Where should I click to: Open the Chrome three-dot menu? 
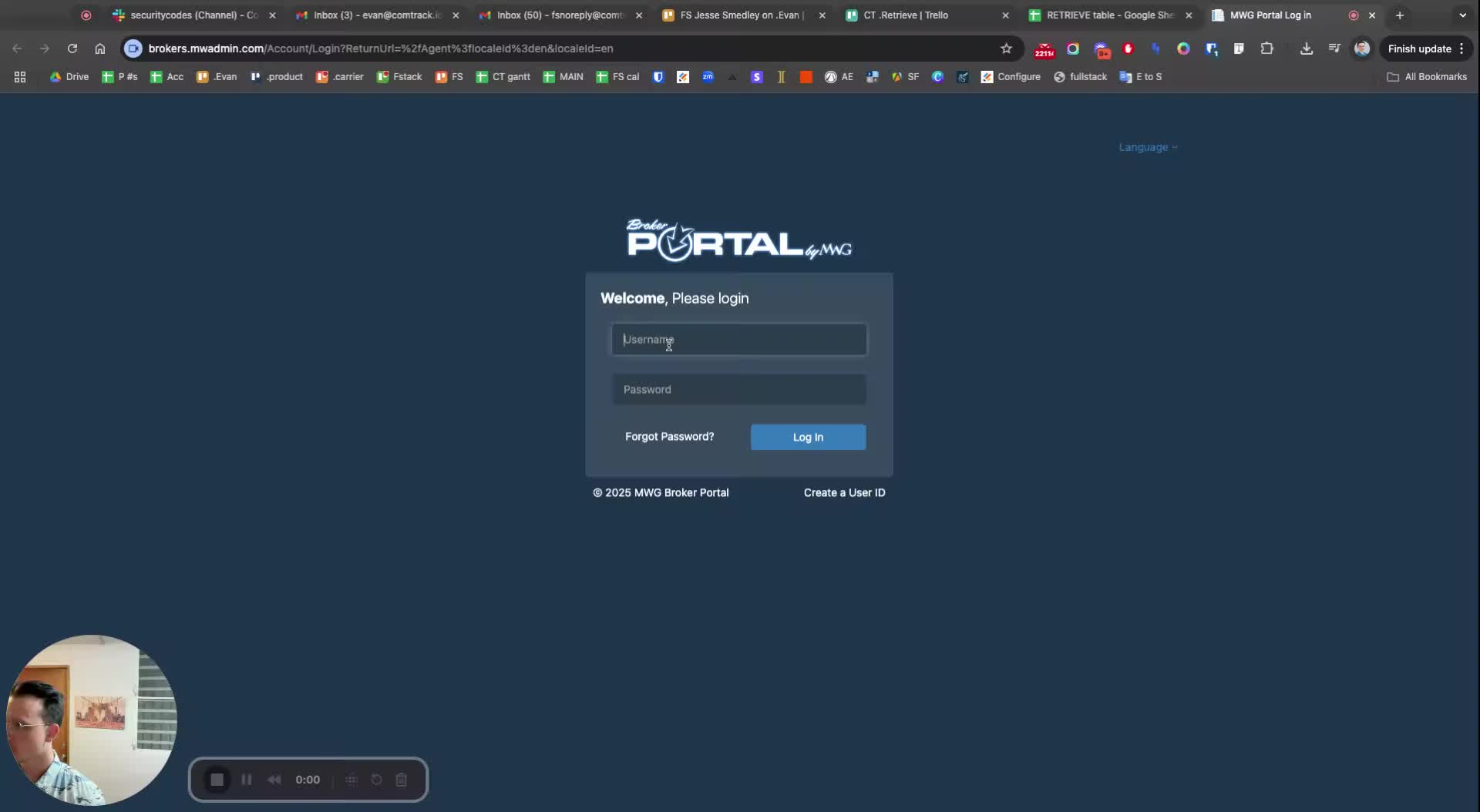1461,49
